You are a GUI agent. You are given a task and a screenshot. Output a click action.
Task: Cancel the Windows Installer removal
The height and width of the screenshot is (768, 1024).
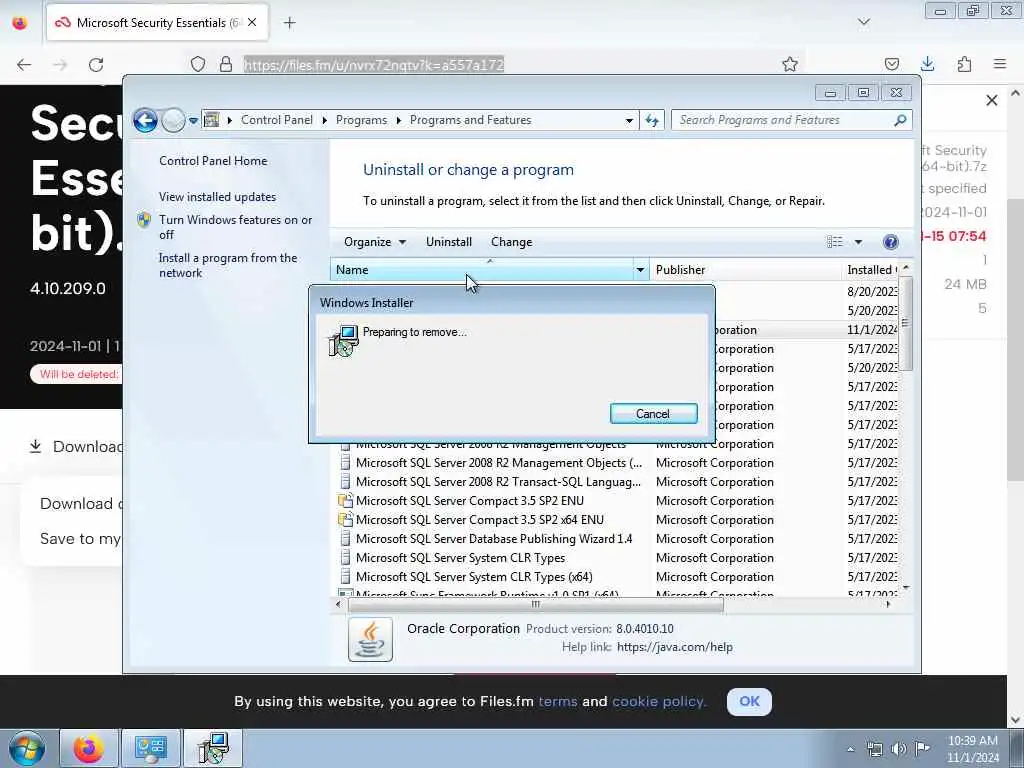pyautogui.click(x=653, y=413)
